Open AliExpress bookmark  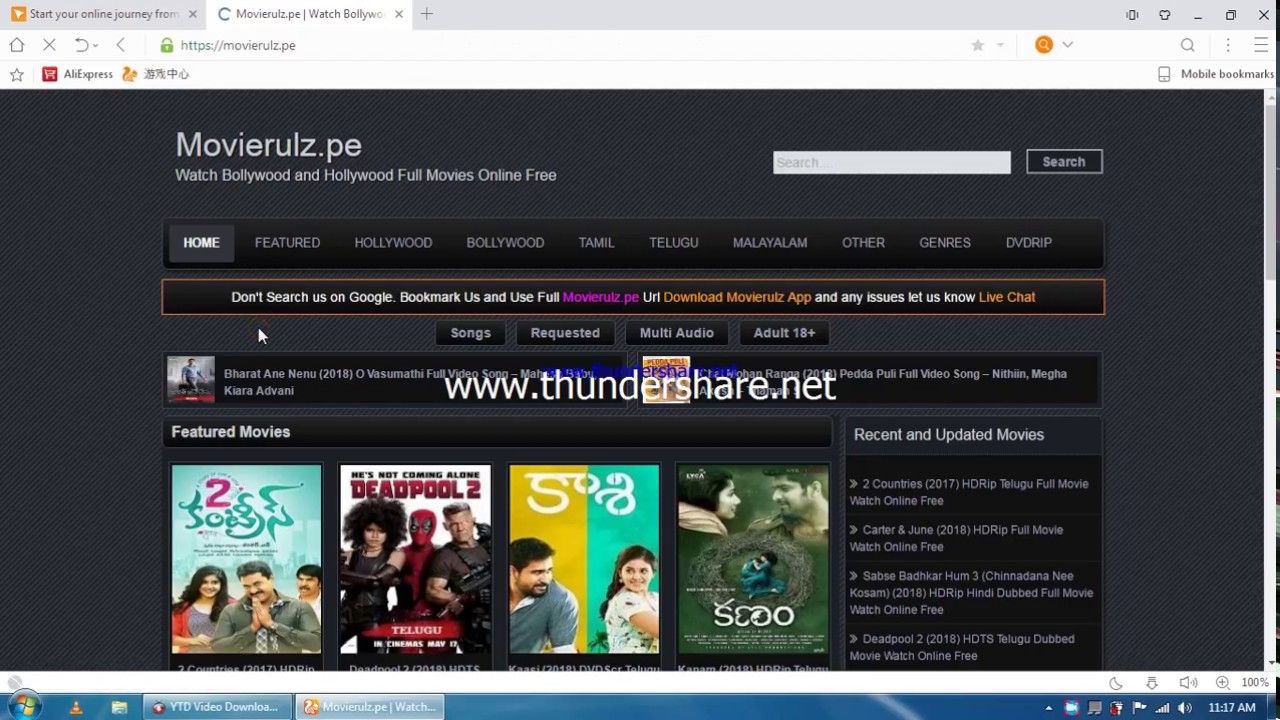click(78, 74)
